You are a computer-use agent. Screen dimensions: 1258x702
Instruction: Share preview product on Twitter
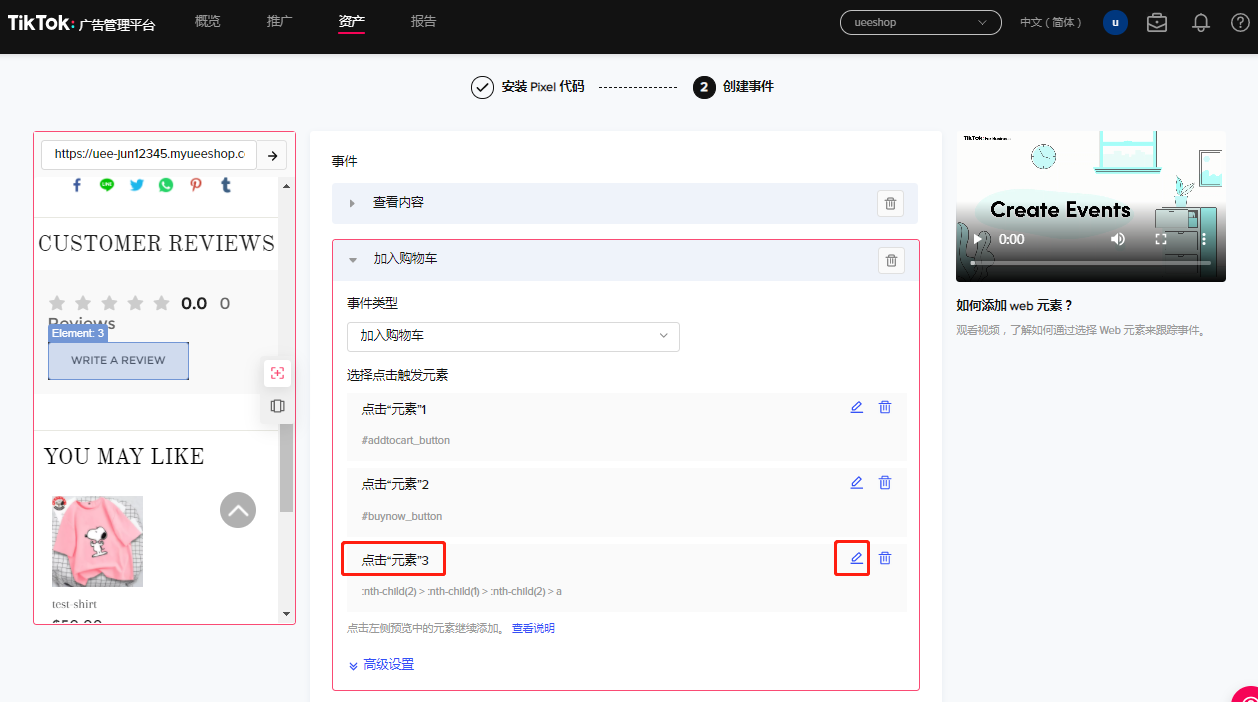pos(136,185)
